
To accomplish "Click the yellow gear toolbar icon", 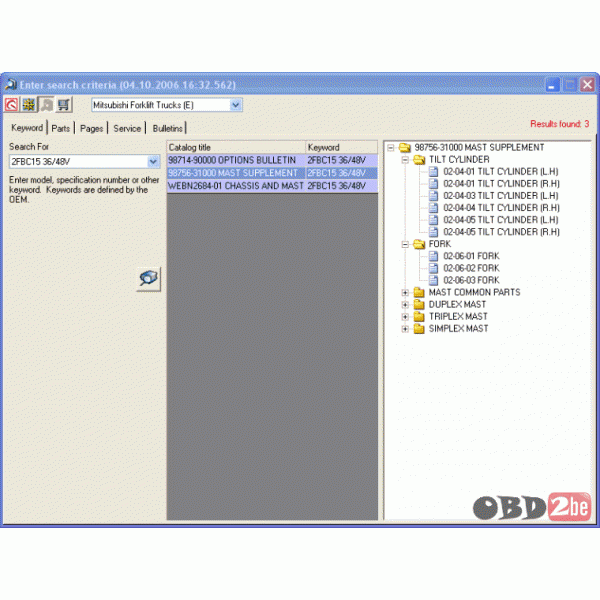I will pos(29,104).
